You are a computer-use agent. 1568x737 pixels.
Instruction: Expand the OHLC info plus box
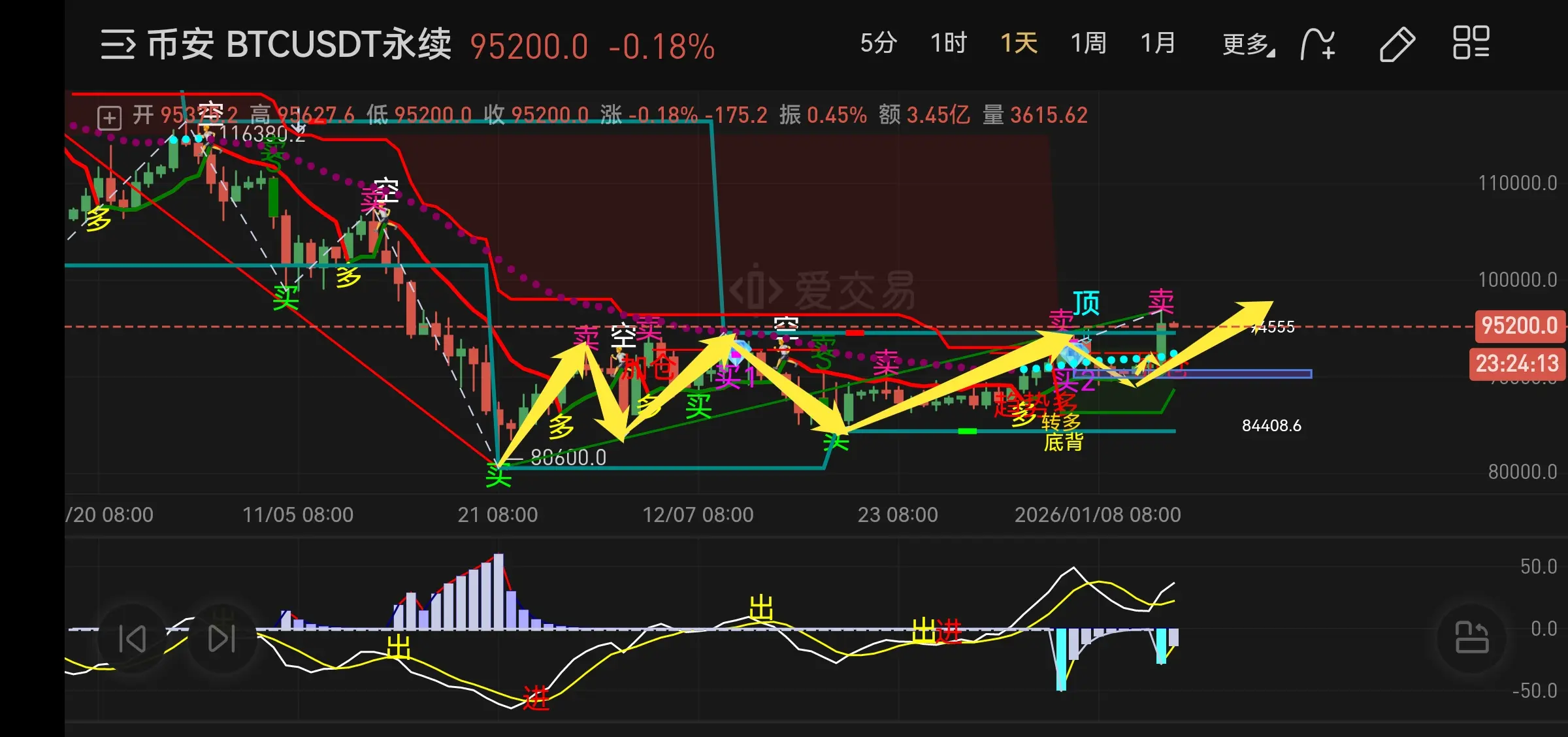109,118
